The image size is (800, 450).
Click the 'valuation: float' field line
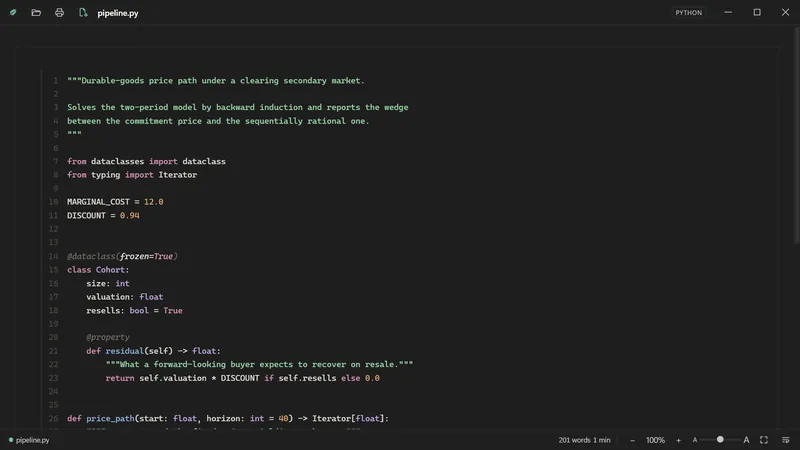[x=124, y=296]
